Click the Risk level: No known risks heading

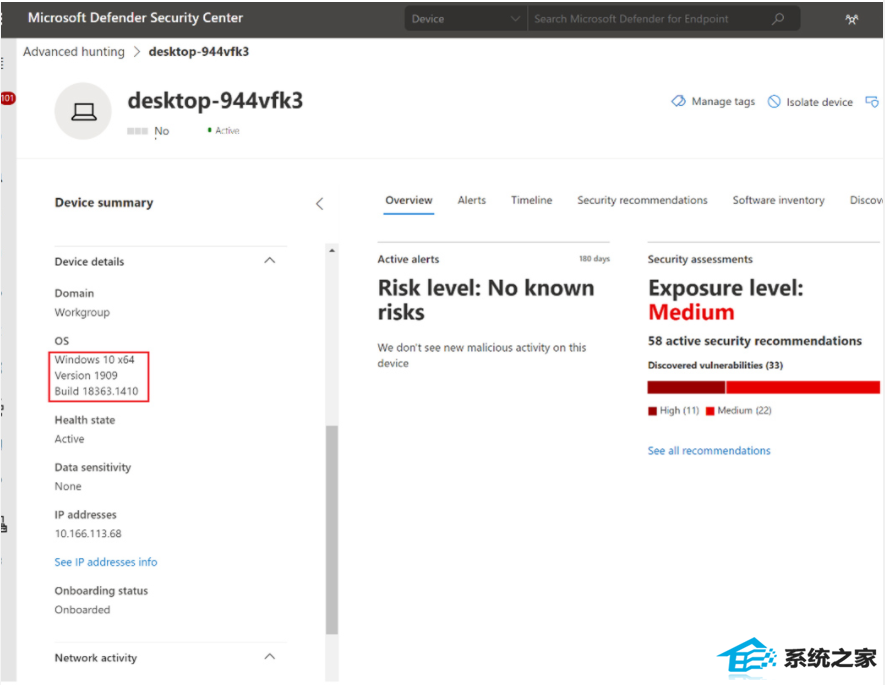486,300
